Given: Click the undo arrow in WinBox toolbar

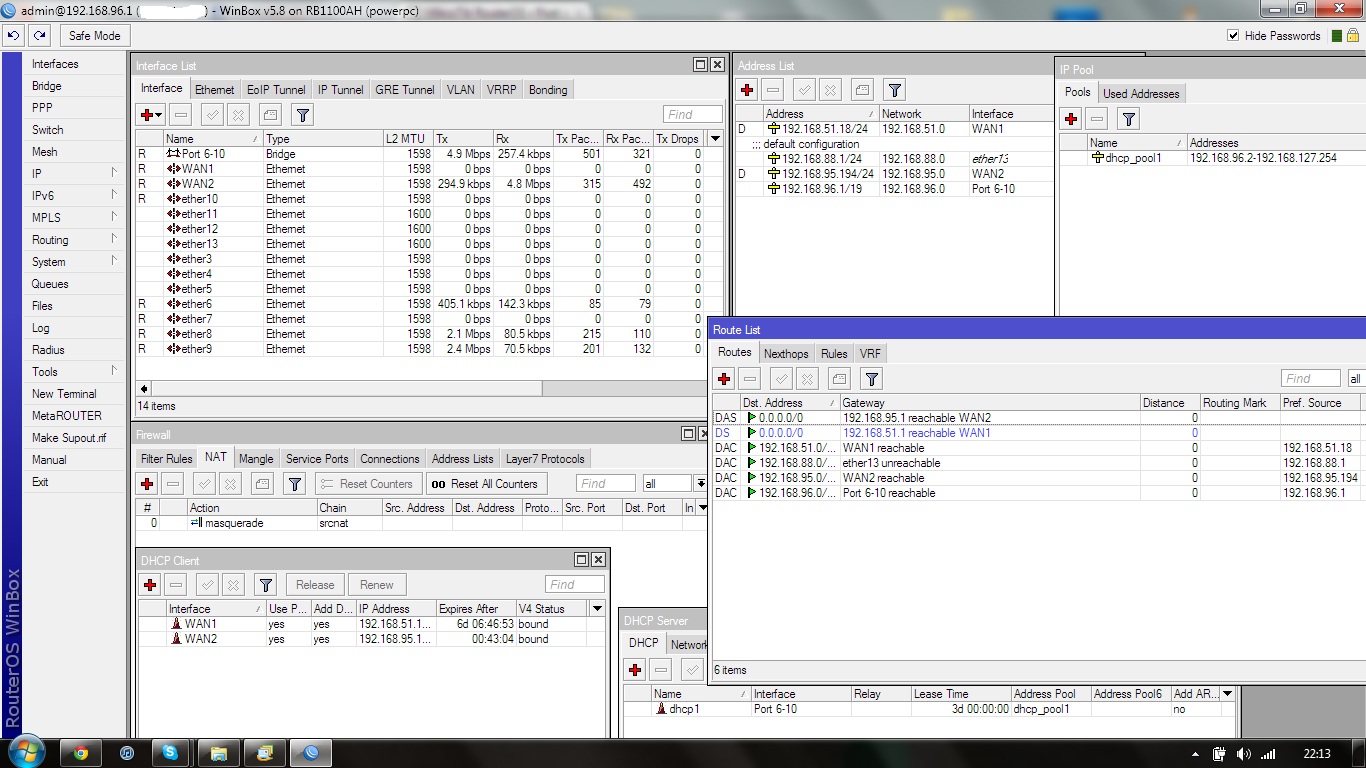Looking at the screenshot, I should [x=13, y=36].
